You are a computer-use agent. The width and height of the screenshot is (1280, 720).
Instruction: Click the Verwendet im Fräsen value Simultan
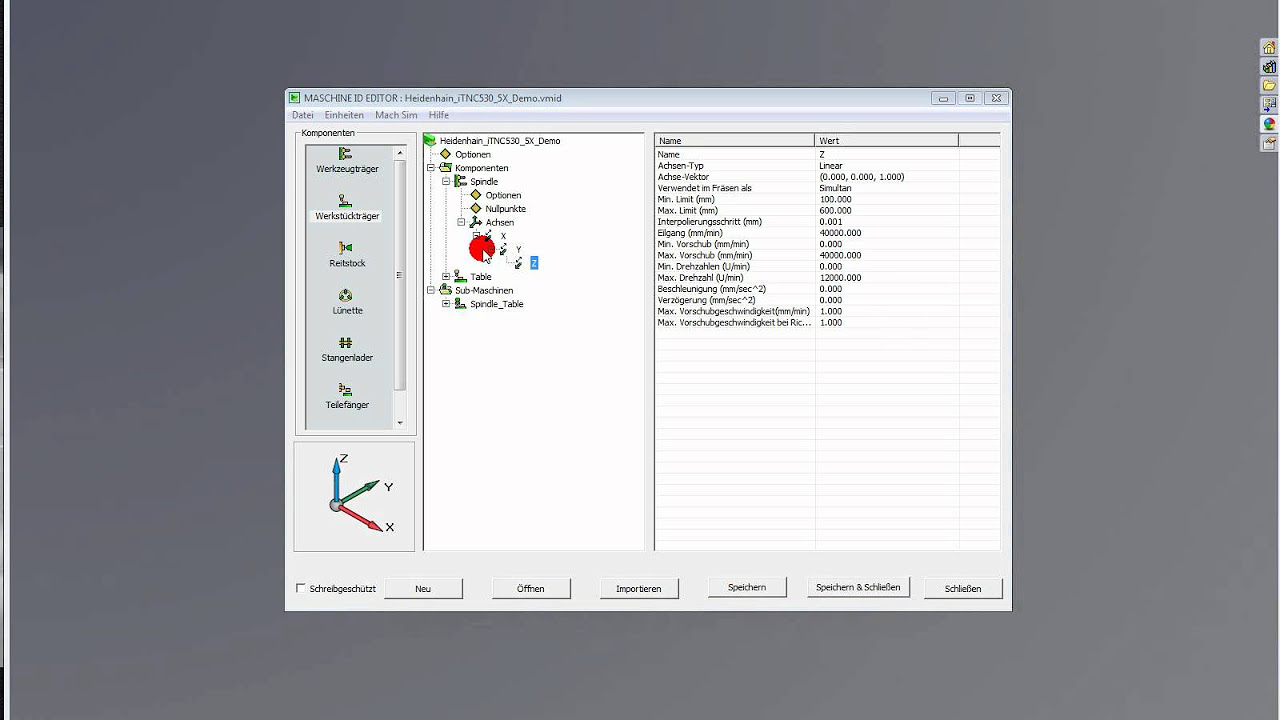[x=835, y=188]
